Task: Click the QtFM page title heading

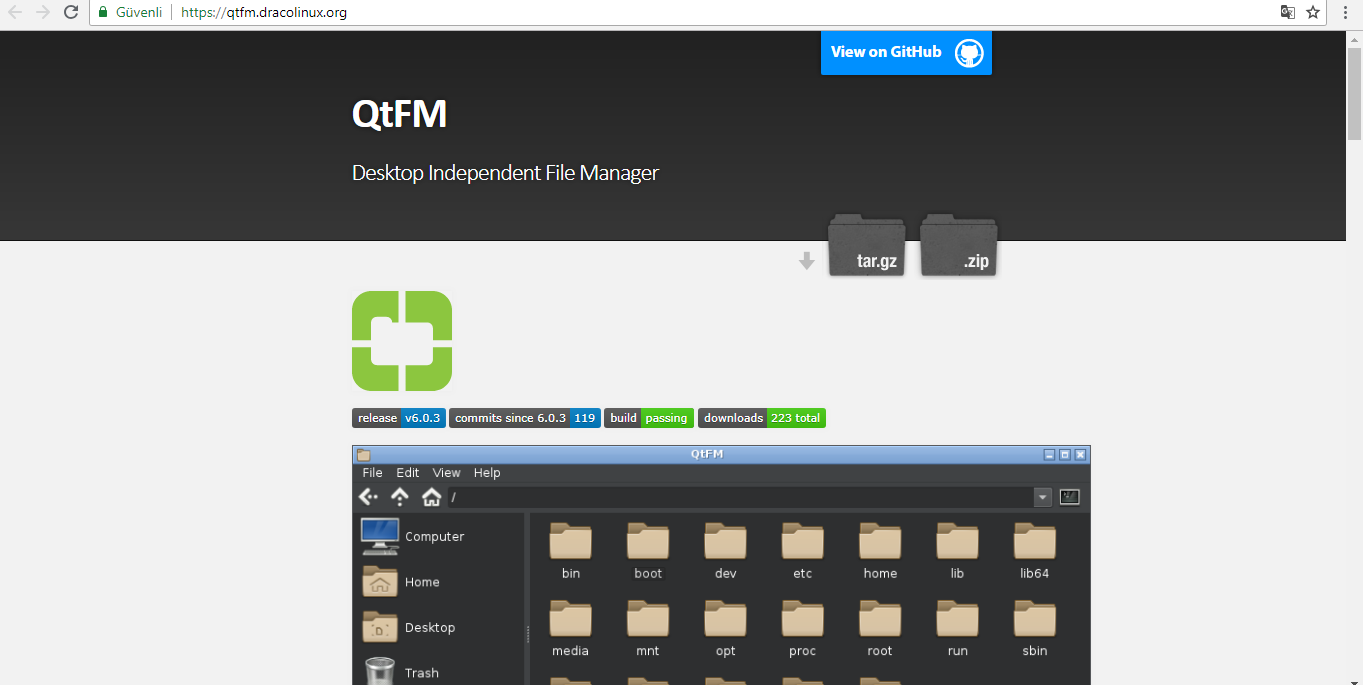Action: pyautogui.click(x=399, y=114)
